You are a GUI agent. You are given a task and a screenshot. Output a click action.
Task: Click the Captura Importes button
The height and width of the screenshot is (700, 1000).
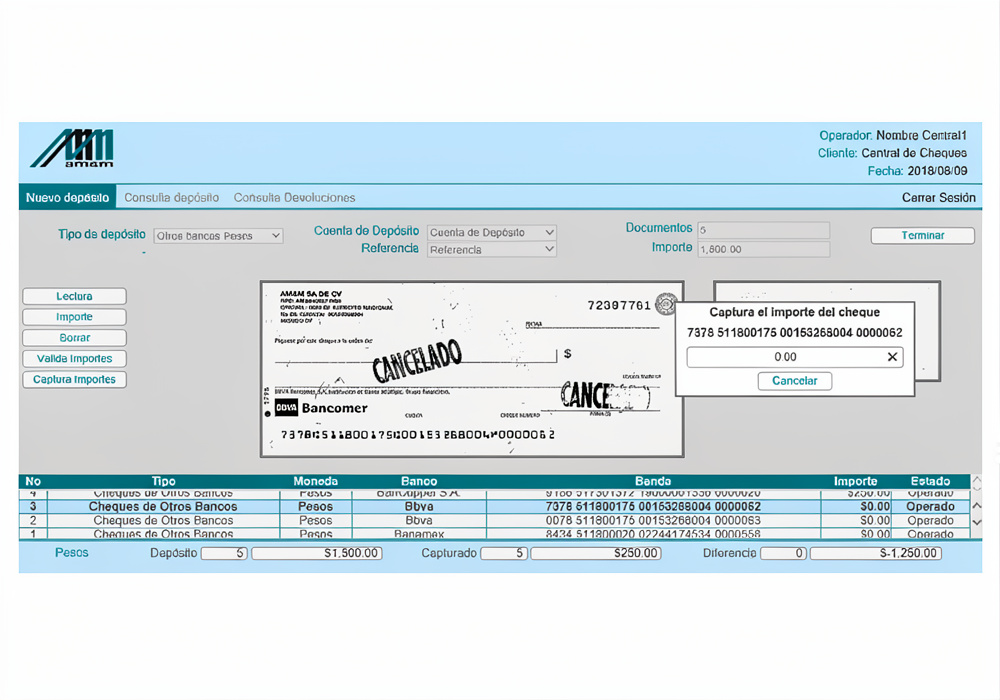[x=75, y=379]
